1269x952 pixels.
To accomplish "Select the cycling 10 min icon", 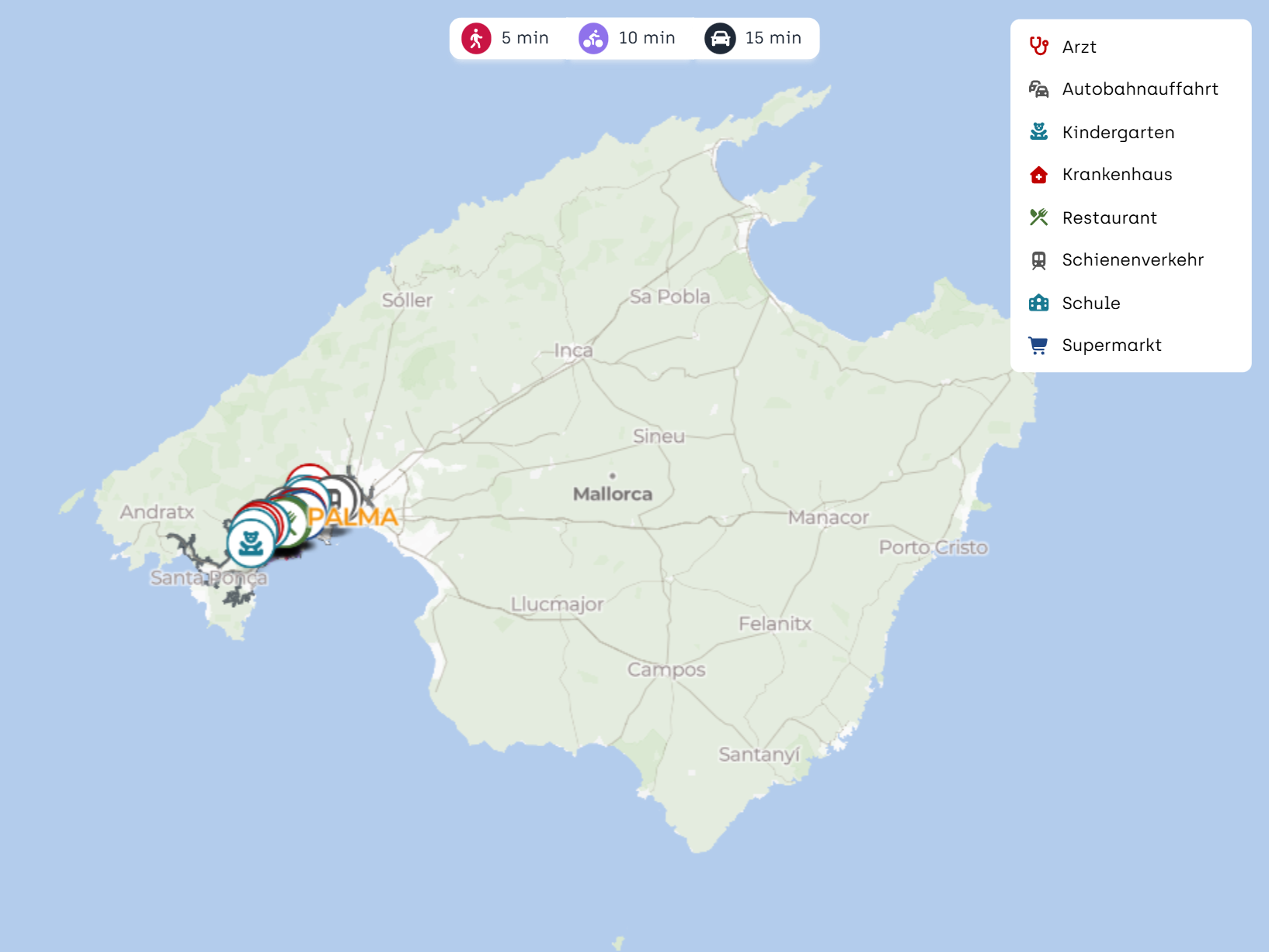I will [x=593, y=38].
